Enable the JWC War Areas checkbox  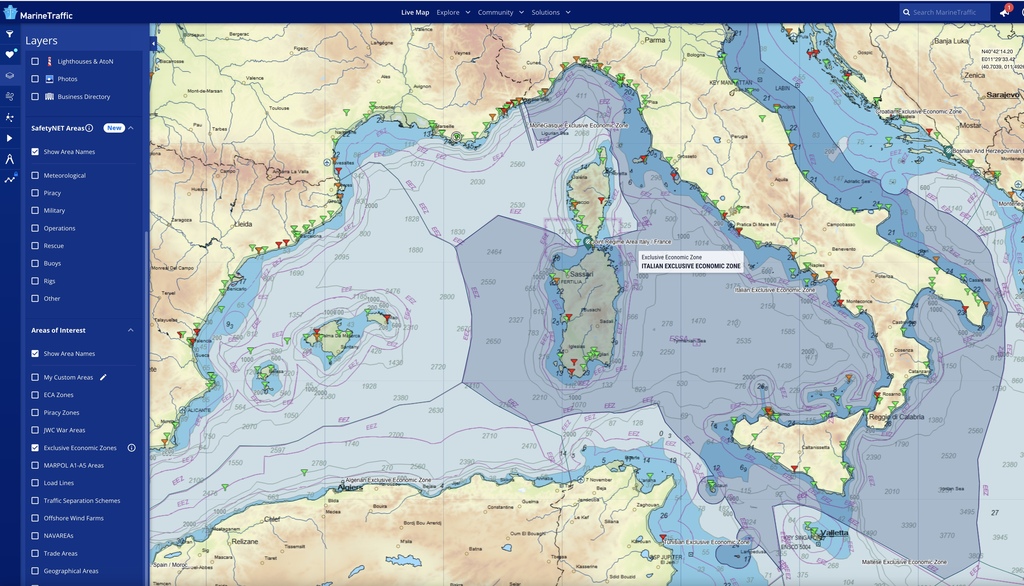[35, 431]
